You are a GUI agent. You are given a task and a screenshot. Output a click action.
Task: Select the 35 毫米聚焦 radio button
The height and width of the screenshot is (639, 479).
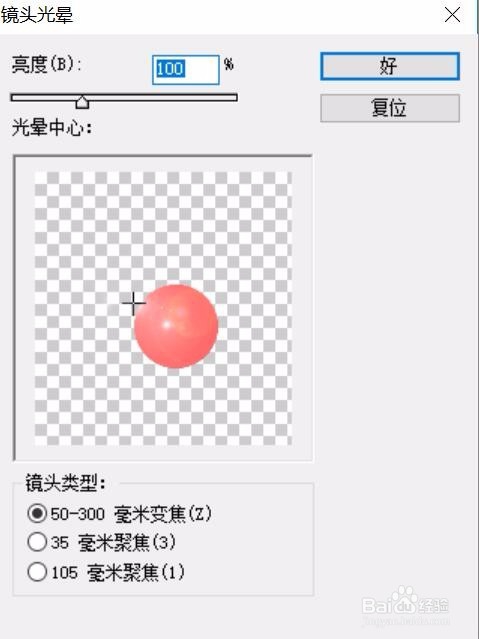(x=37, y=542)
